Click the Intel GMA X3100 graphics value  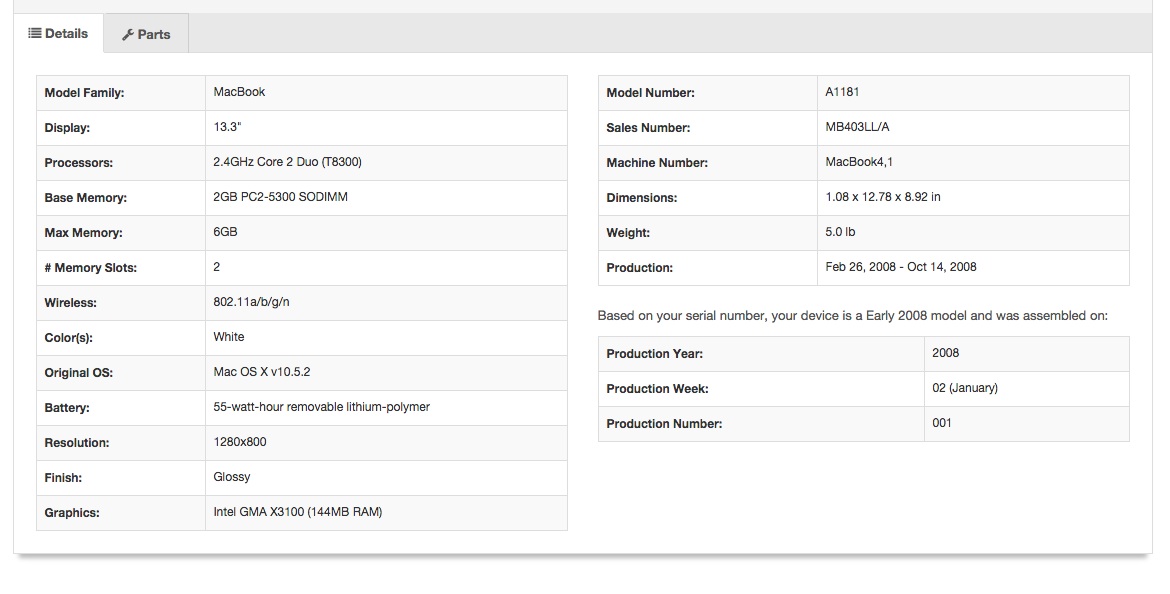tap(297, 512)
